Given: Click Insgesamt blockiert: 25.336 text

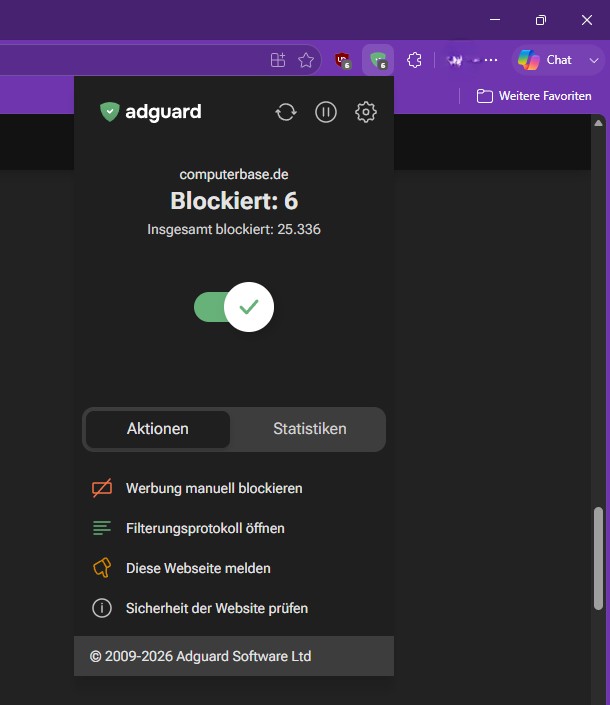Looking at the screenshot, I should [234, 229].
